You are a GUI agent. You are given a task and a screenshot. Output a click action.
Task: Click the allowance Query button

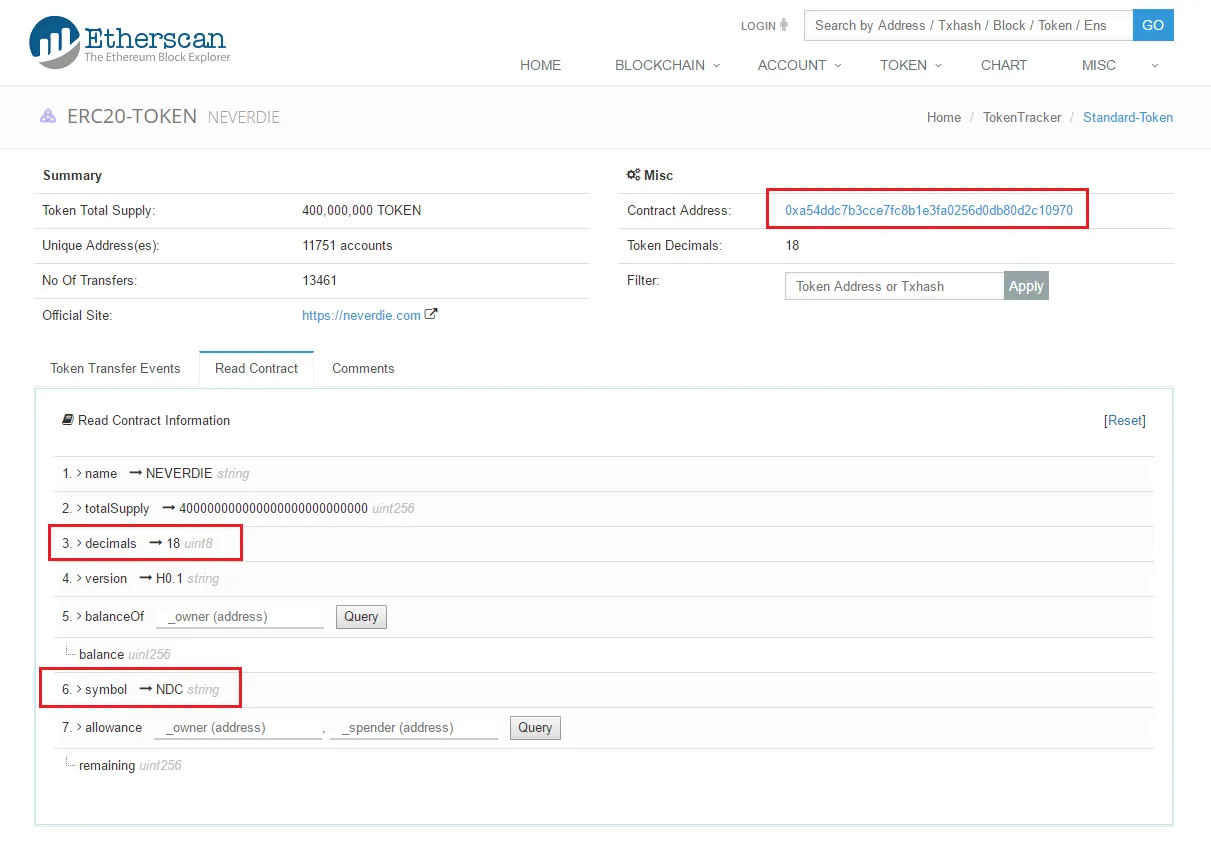535,728
